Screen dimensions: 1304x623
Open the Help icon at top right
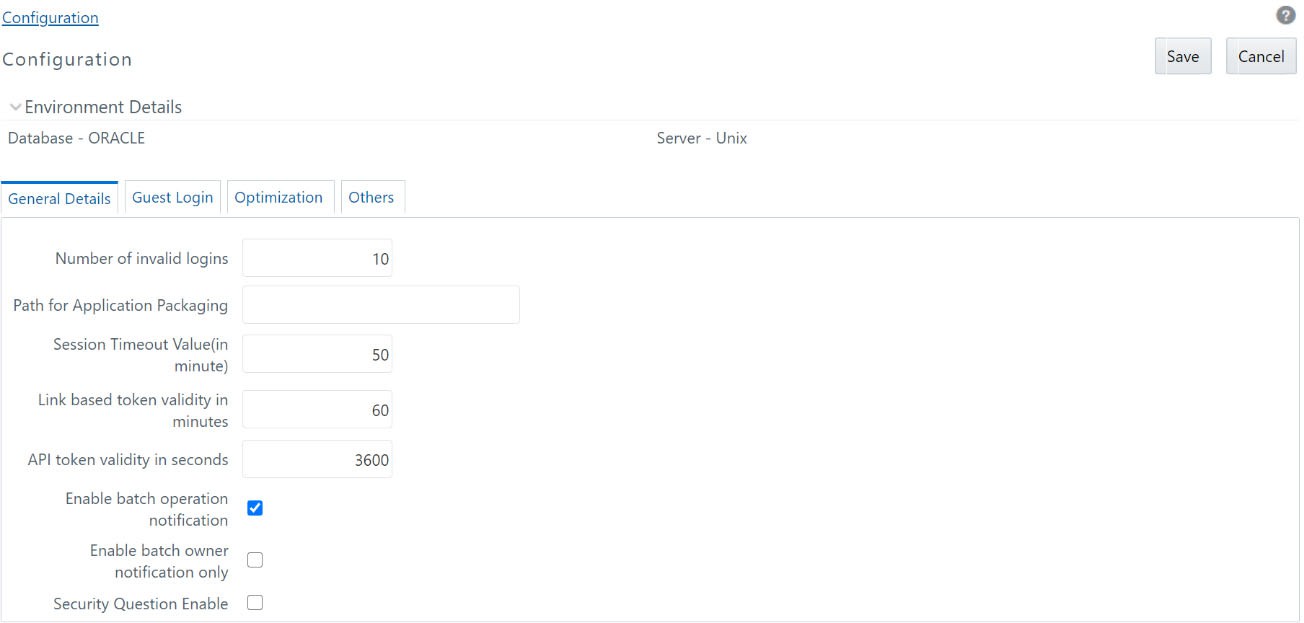coord(1286,15)
